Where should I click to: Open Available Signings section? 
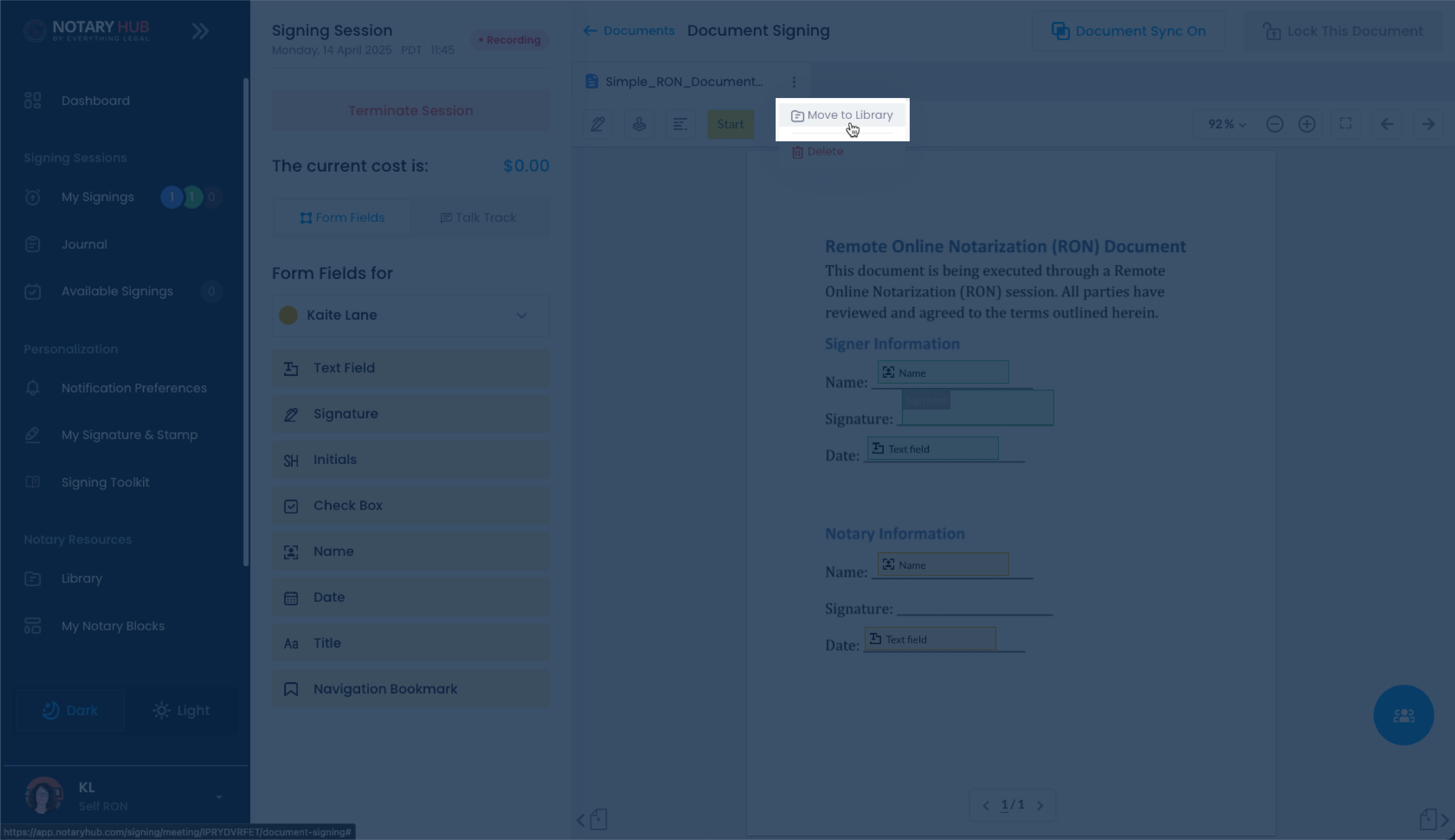[x=117, y=291]
